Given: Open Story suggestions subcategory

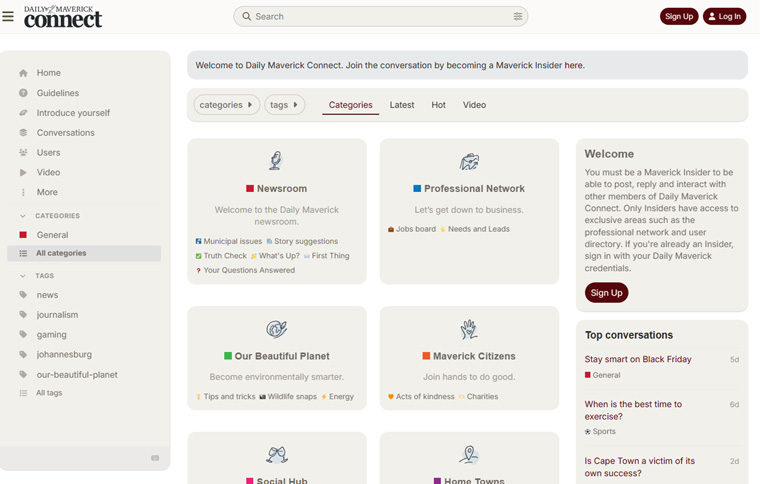Looking at the screenshot, I should click(x=302, y=241).
